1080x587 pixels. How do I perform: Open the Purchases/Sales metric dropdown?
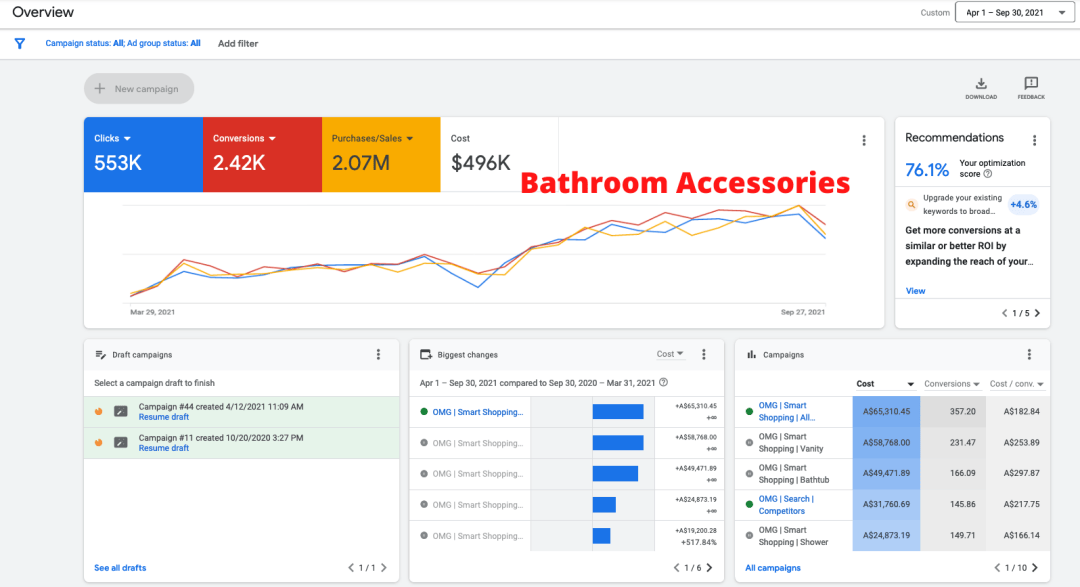(372, 138)
